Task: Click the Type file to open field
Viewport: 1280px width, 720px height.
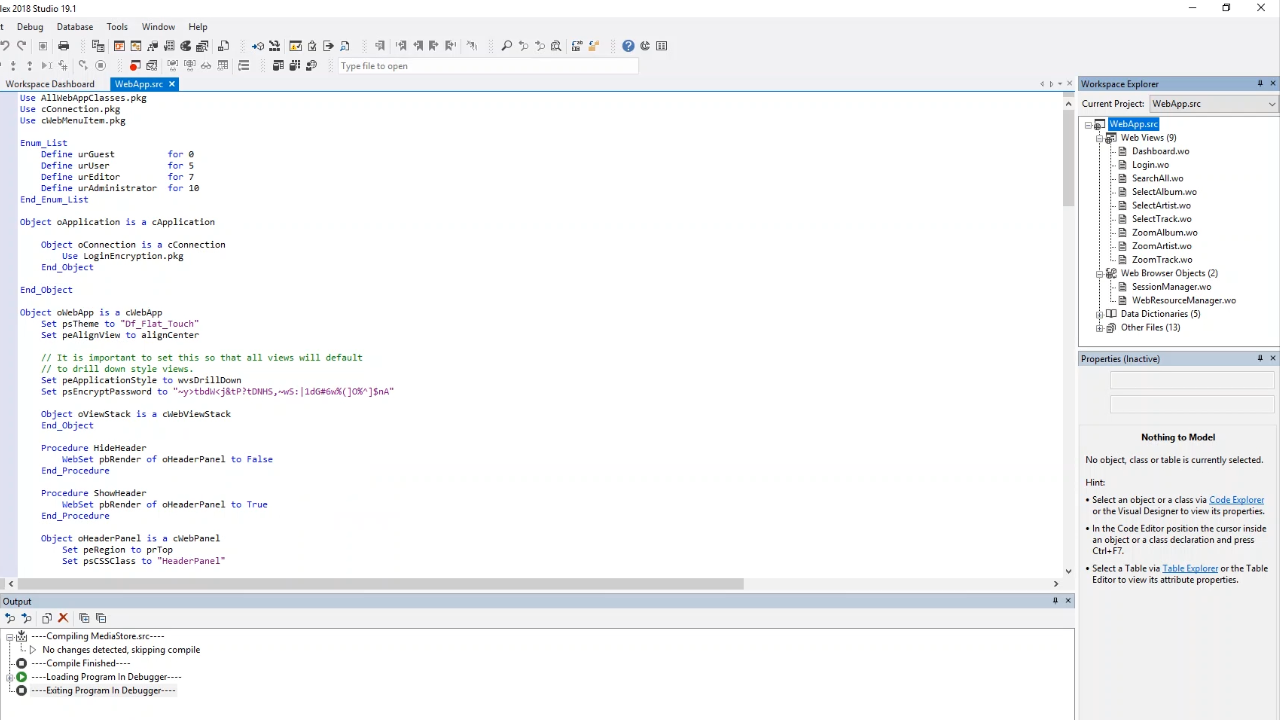Action: point(487,66)
